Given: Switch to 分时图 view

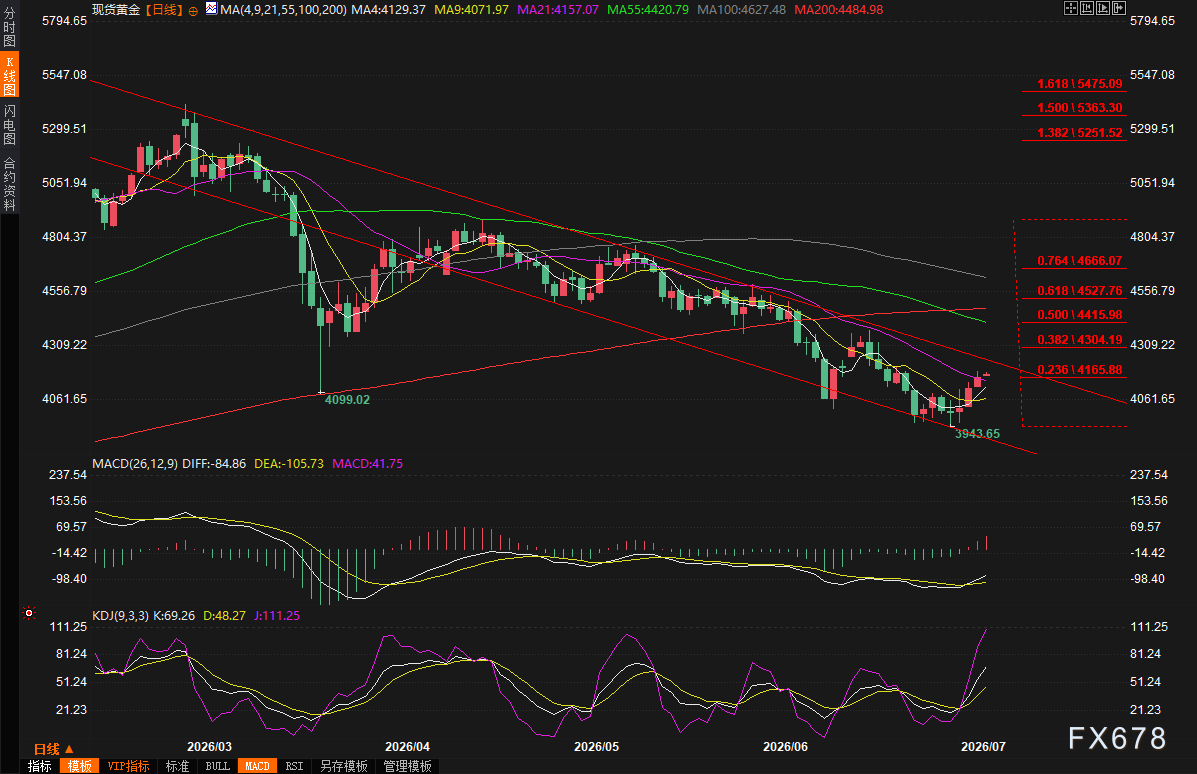Looking at the screenshot, I should coord(9,27).
